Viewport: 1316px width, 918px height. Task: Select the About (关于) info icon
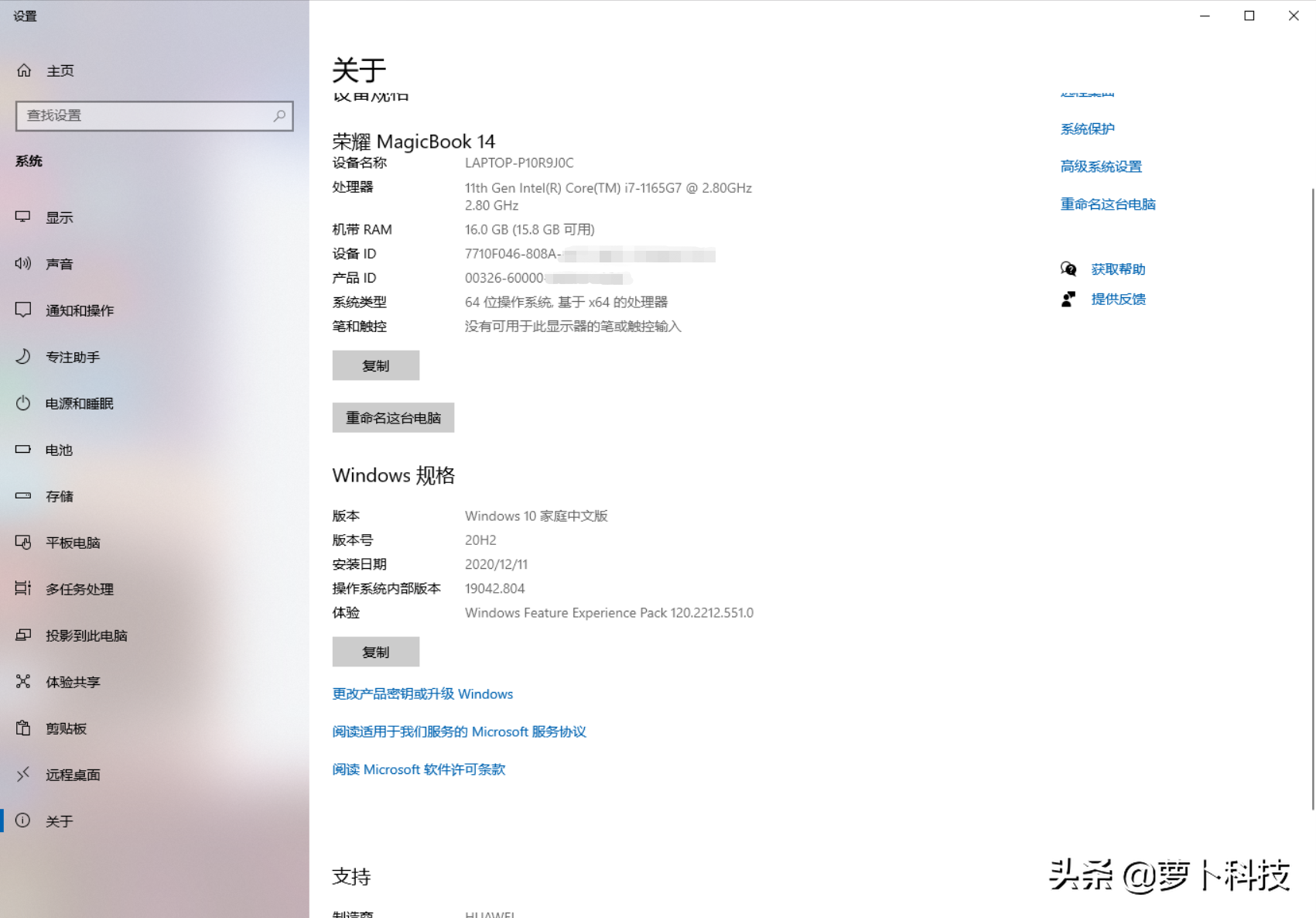[23, 820]
